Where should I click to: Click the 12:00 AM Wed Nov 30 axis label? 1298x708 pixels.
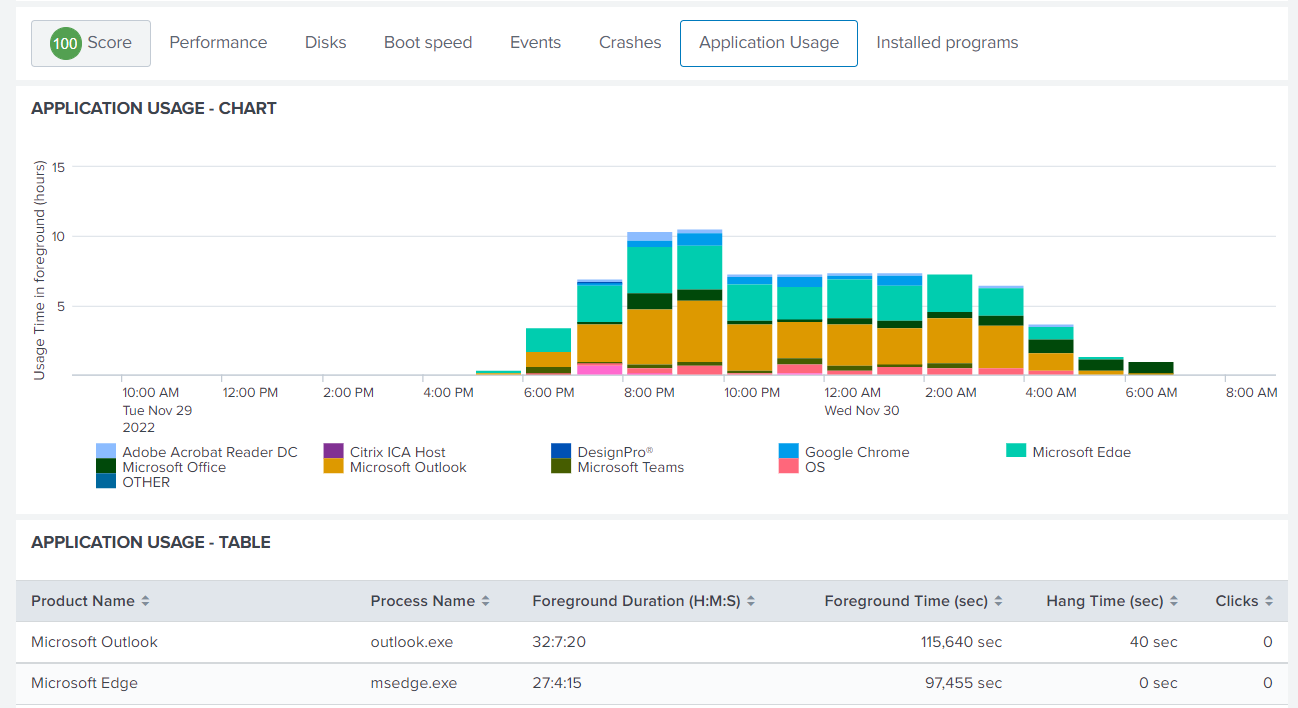(x=861, y=402)
